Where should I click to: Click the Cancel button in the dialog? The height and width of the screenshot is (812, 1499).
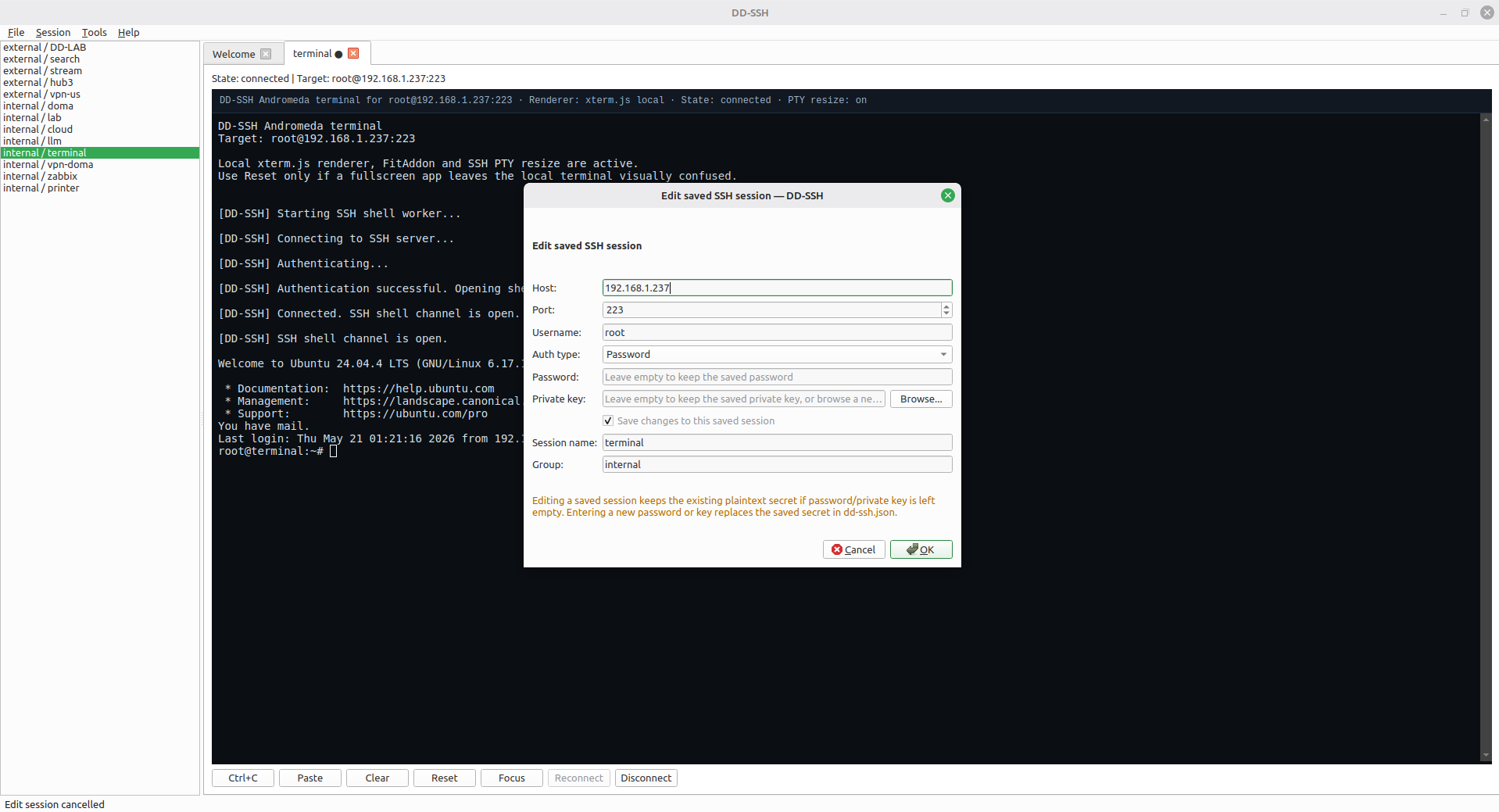tap(853, 549)
